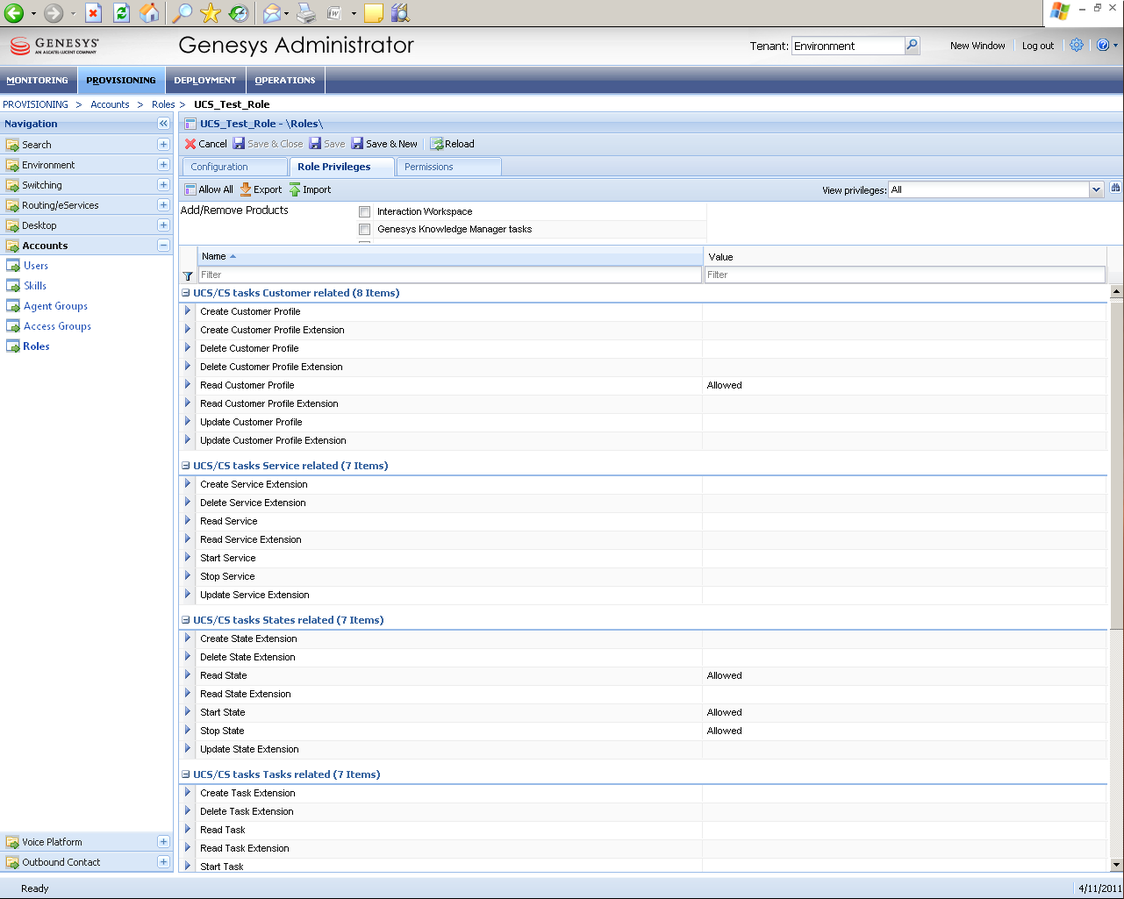Screen dimensions: 1124x899
Task: Collapse the Accounts navigation section
Action: 163,245
